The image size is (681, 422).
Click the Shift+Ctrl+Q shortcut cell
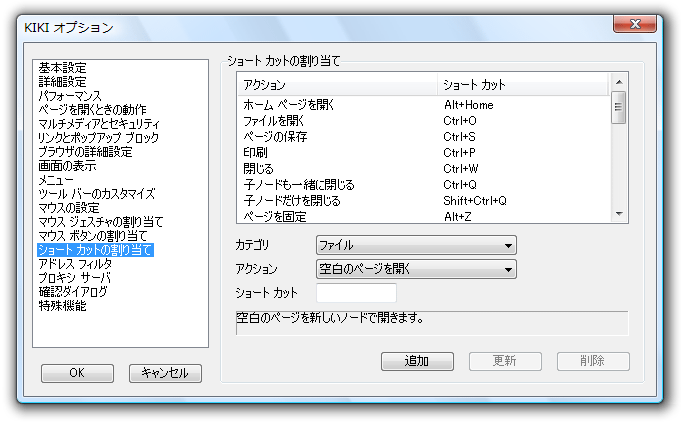click(x=475, y=201)
